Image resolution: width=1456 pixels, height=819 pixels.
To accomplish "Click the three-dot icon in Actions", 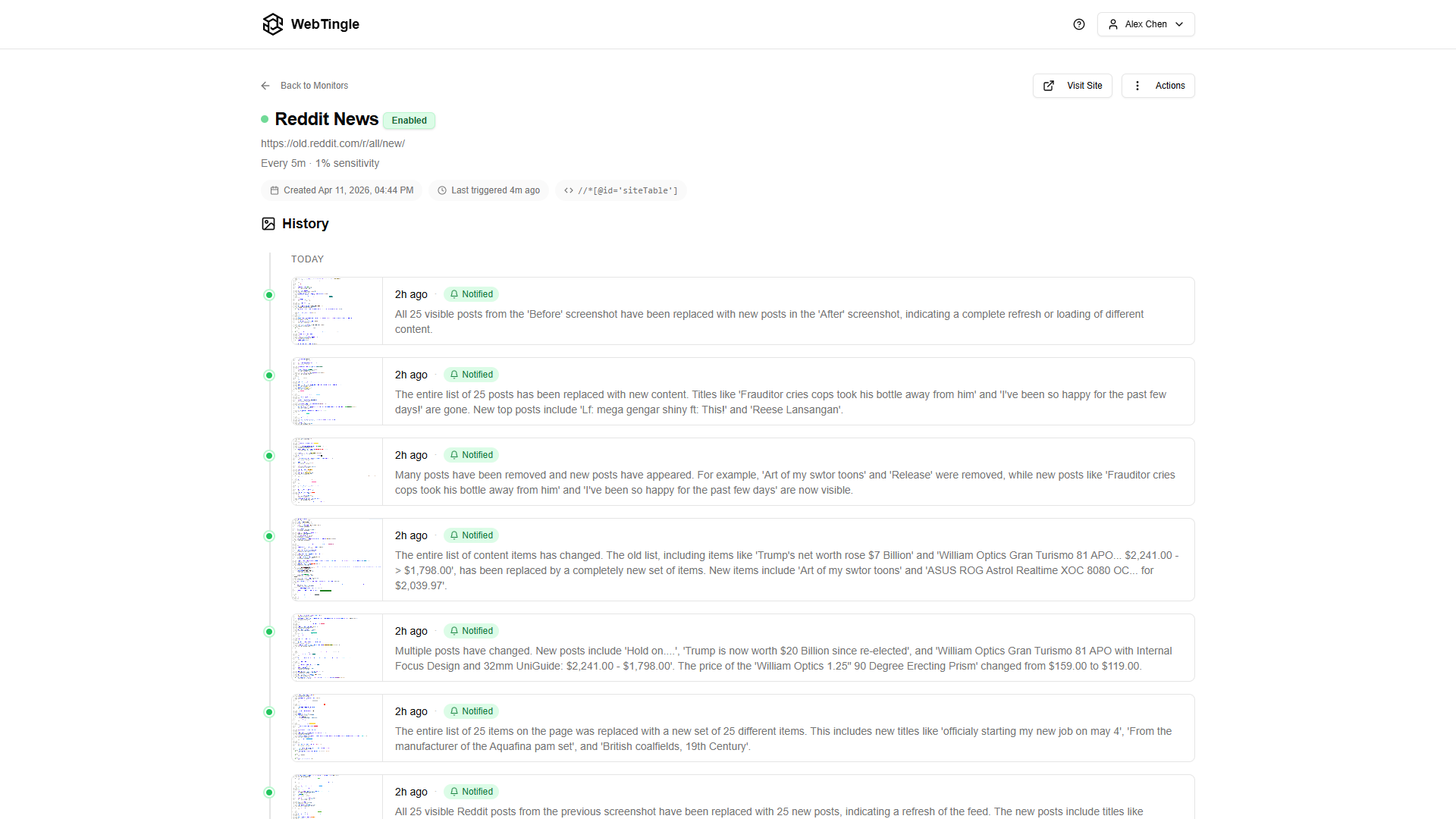I will [1137, 86].
